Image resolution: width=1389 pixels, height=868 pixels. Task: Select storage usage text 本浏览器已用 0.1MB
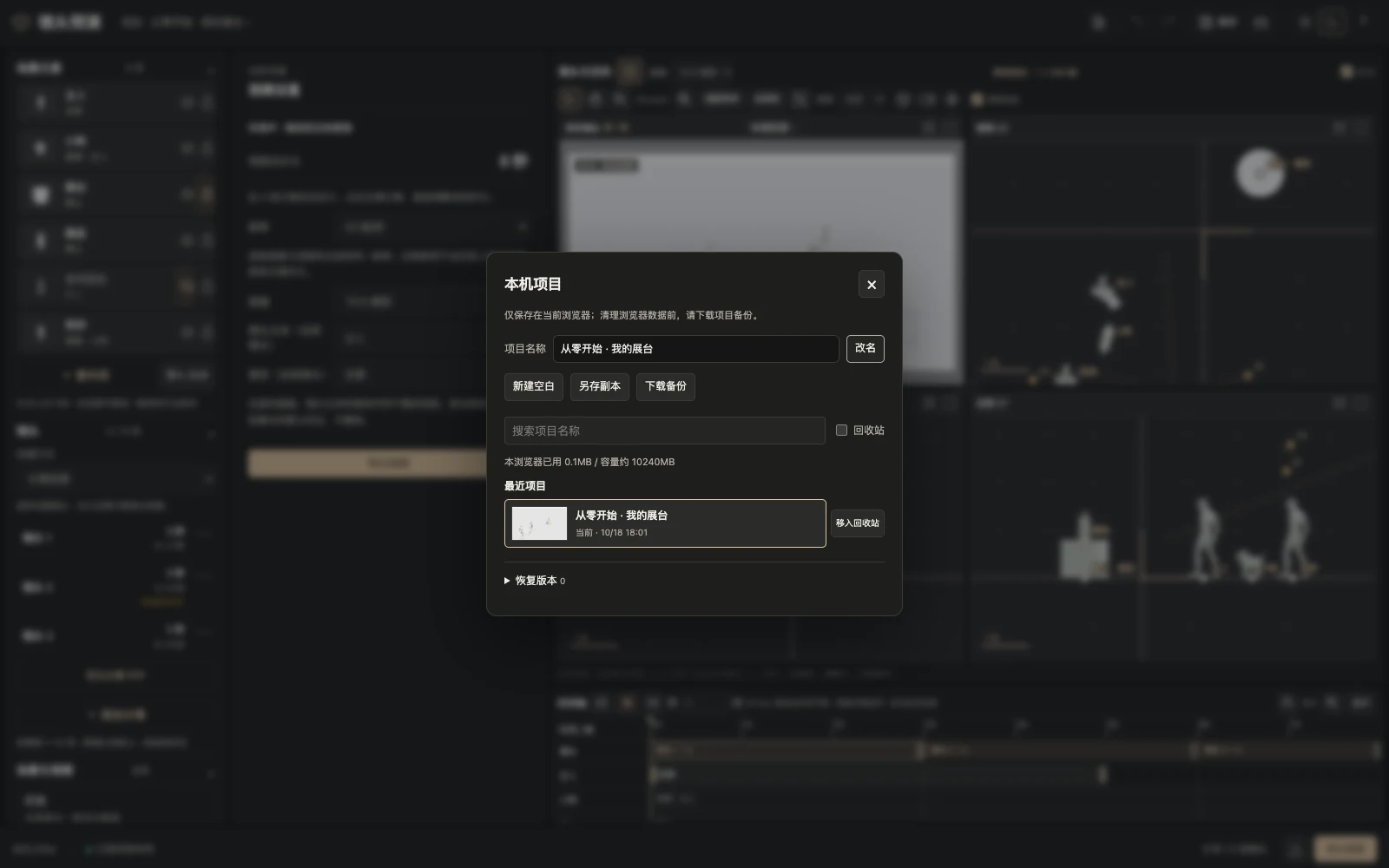548,462
